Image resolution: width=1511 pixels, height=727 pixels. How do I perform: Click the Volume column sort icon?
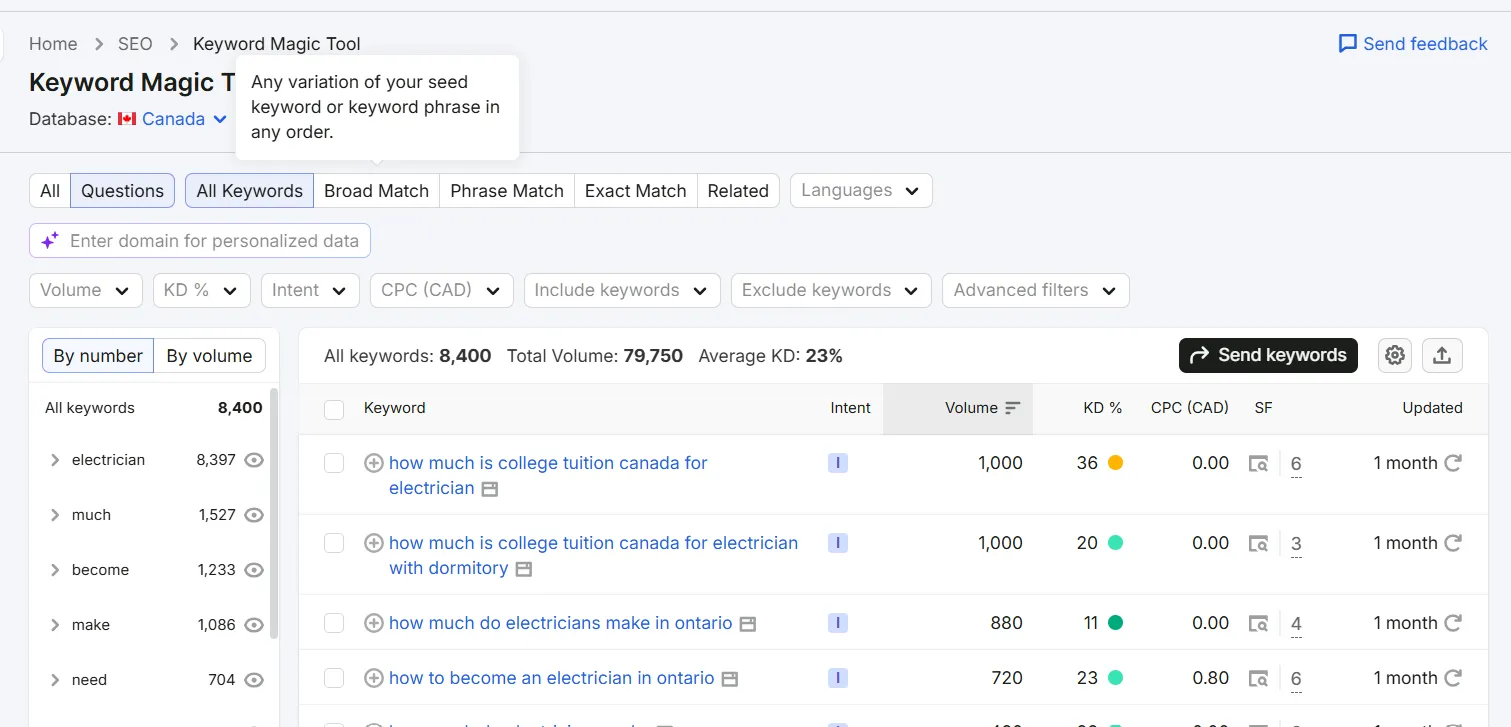[x=1013, y=408]
